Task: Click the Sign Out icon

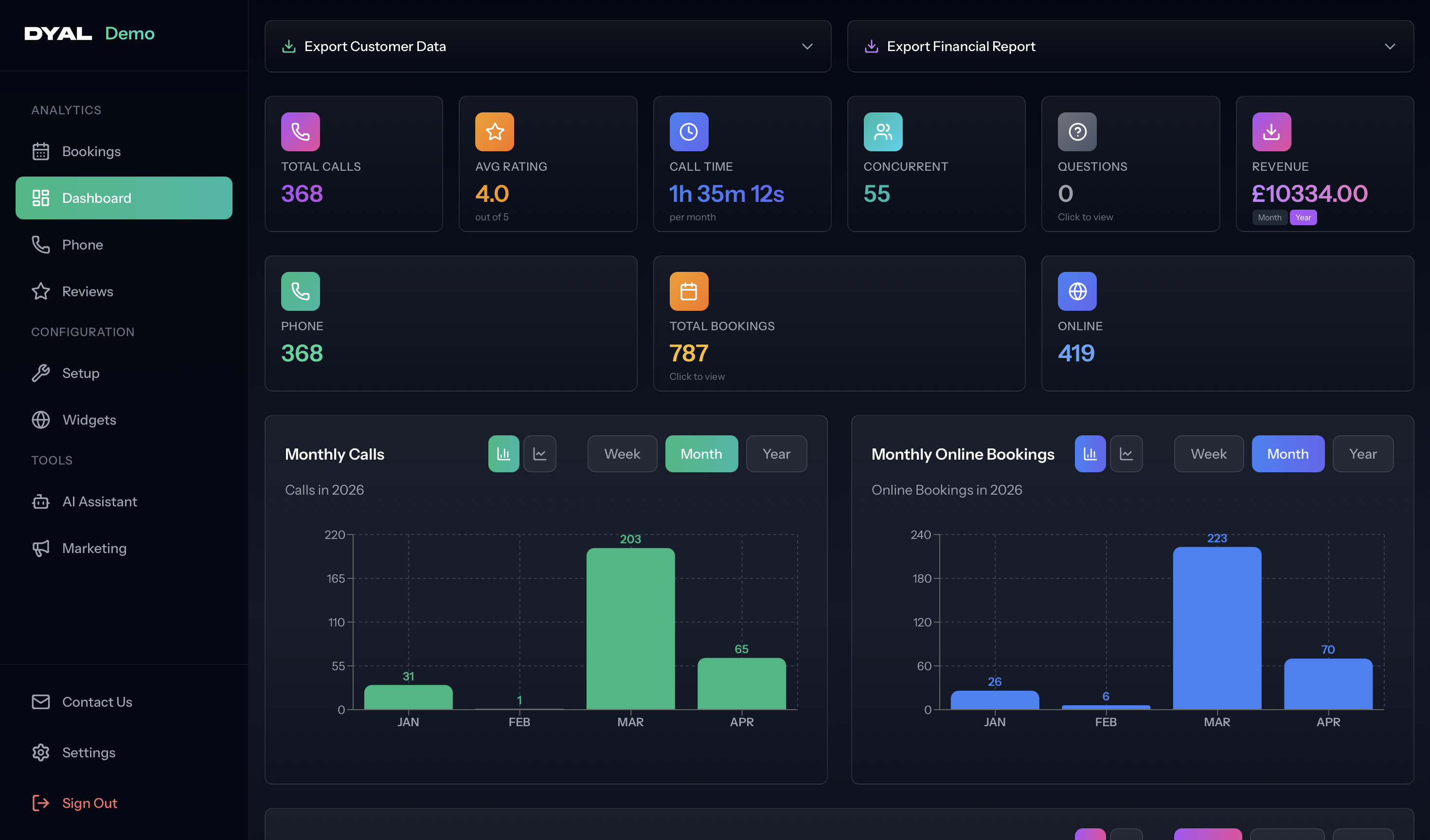Action: (x=41, y=803)
